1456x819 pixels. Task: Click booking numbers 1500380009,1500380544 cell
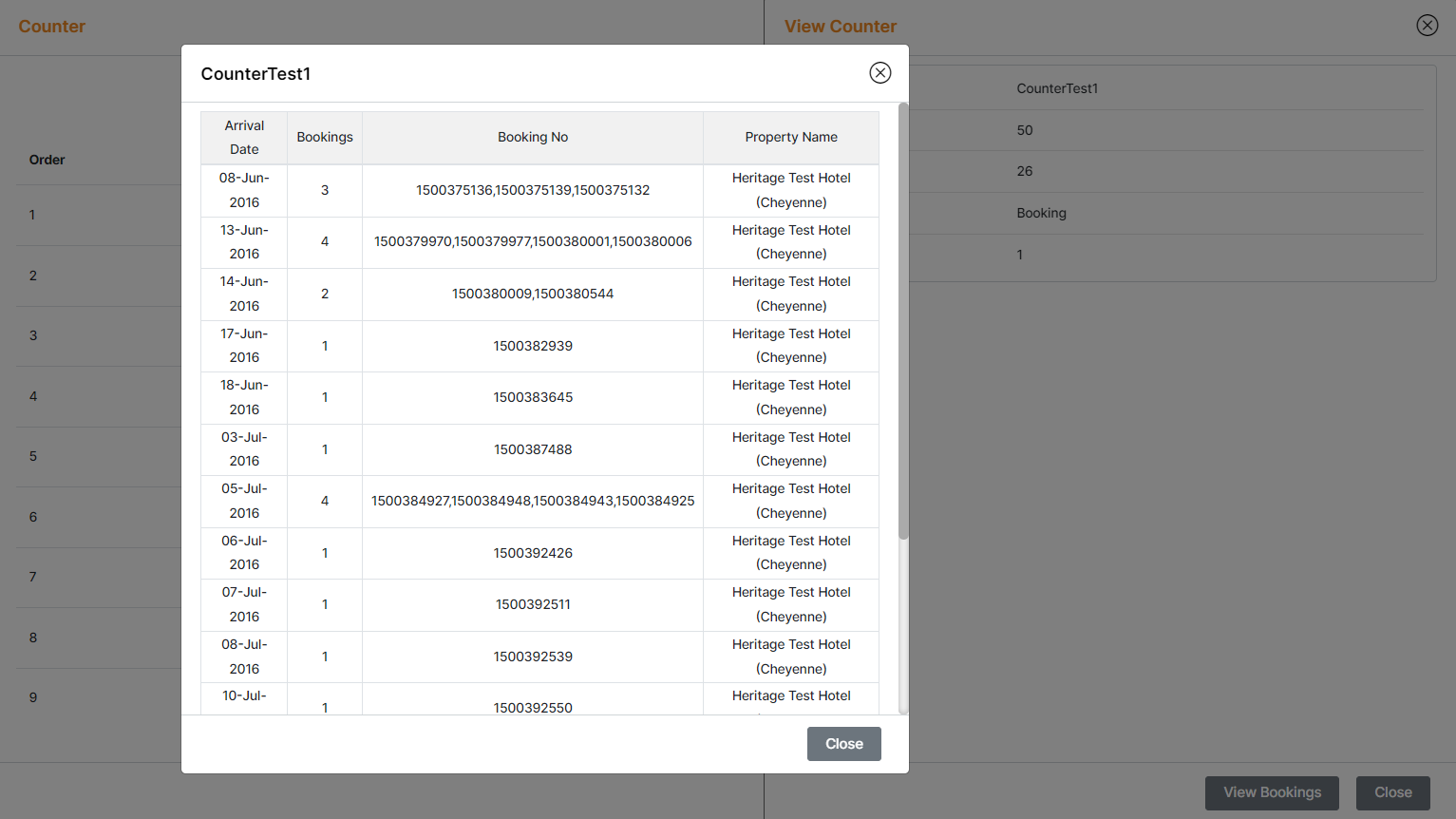coord(533,294)
